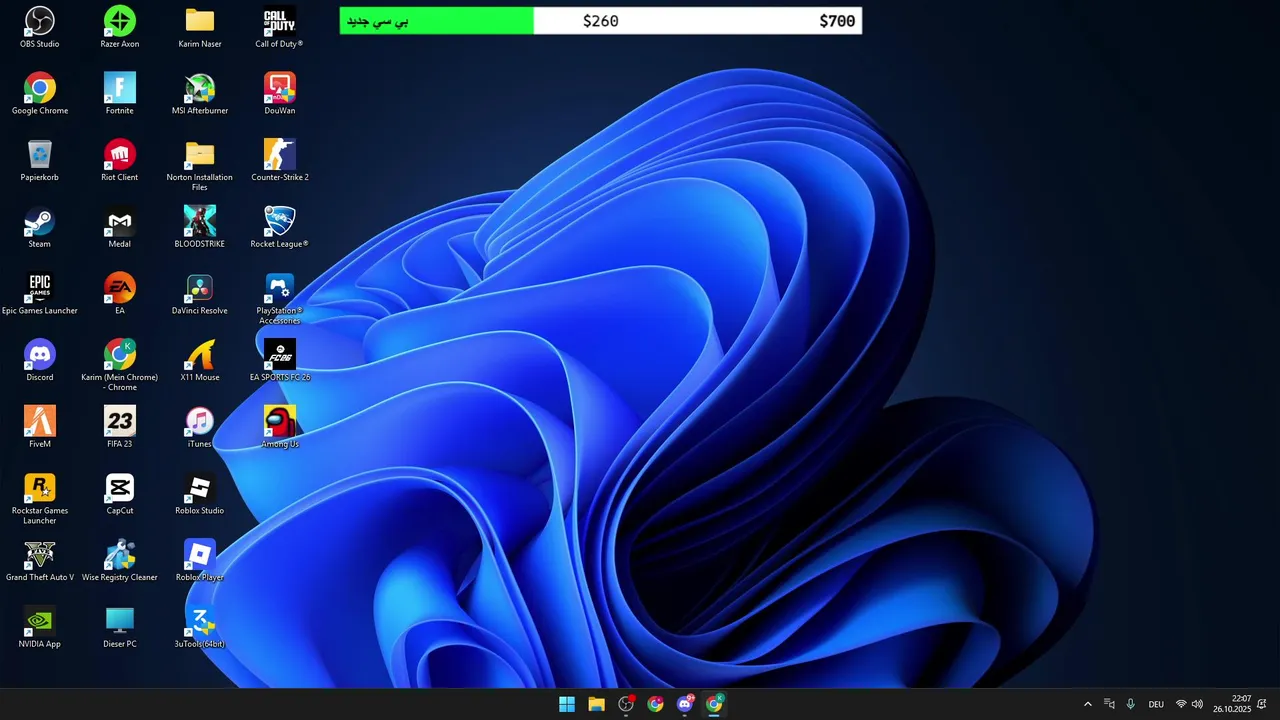Screen dimensions: 1280x720
Task: Click the FiveM desktop icon
Action: click(x=40, y=427)
